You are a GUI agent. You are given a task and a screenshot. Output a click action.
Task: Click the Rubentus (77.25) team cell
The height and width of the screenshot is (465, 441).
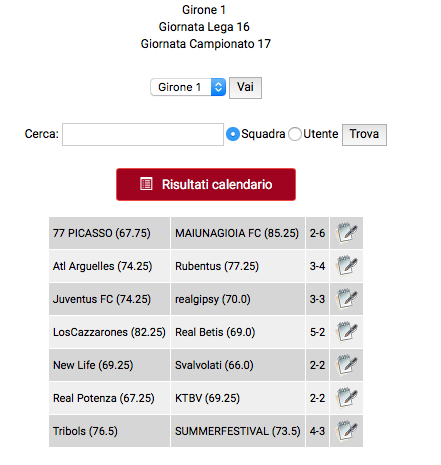[x=238, y=266]
